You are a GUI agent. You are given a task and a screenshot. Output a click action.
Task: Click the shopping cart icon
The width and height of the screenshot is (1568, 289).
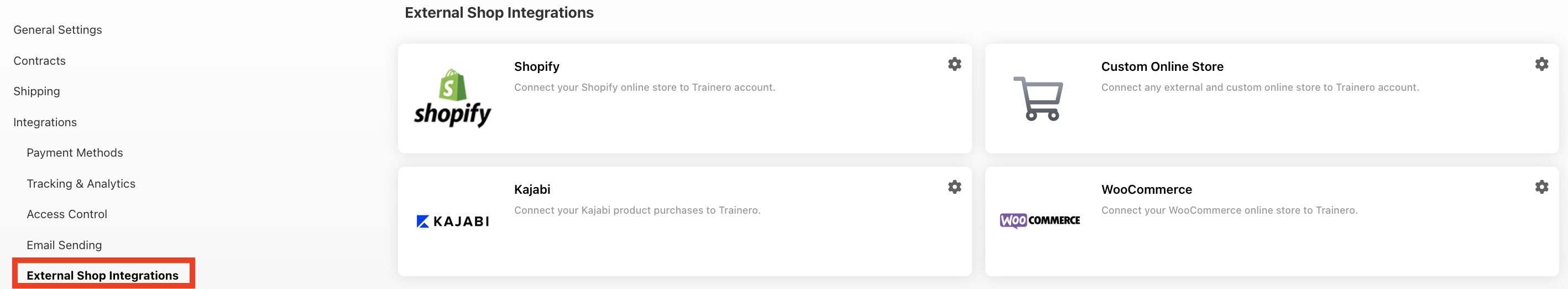coord(1038,98)
